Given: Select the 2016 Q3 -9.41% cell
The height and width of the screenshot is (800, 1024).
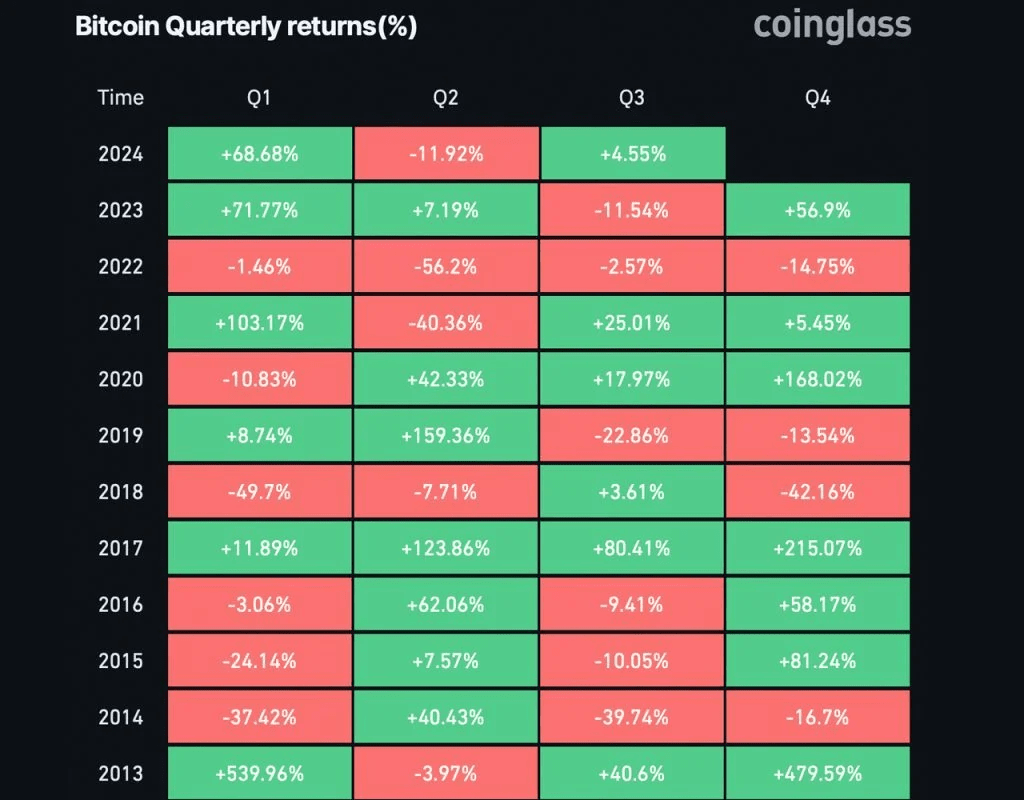Looking at the screenshot, I should coord(632,605).
